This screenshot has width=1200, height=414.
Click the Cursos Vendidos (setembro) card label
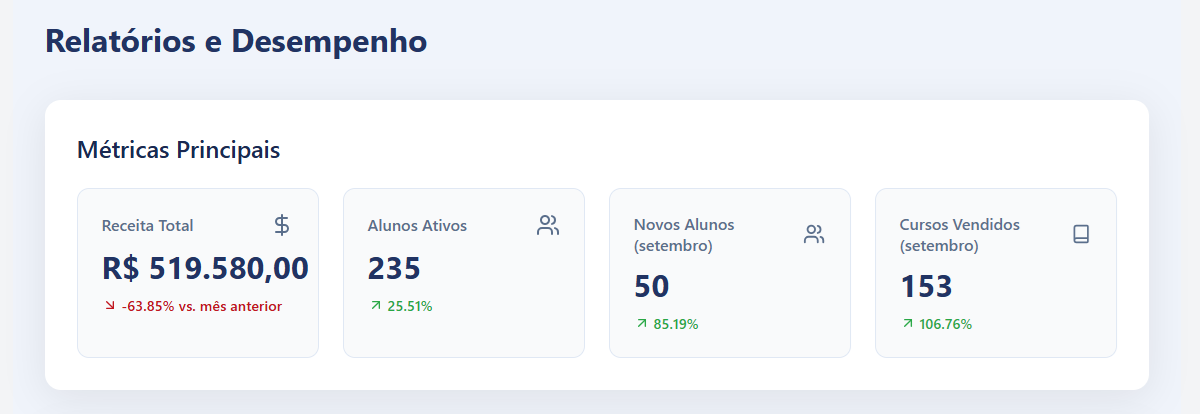(x=959, y=234)
